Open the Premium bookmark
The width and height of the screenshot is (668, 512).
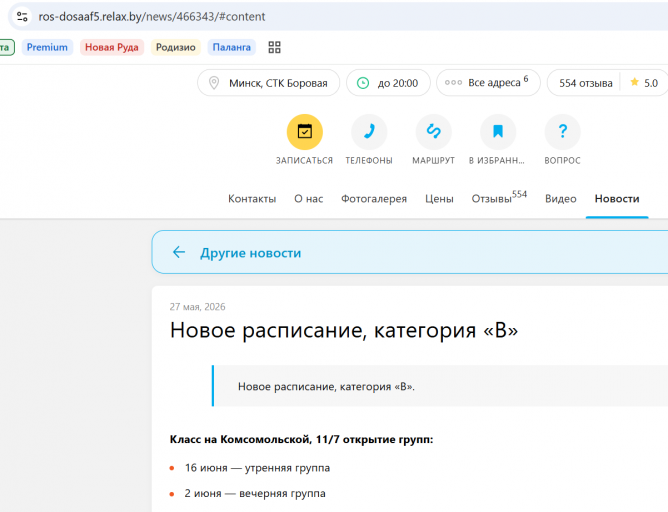47,47
